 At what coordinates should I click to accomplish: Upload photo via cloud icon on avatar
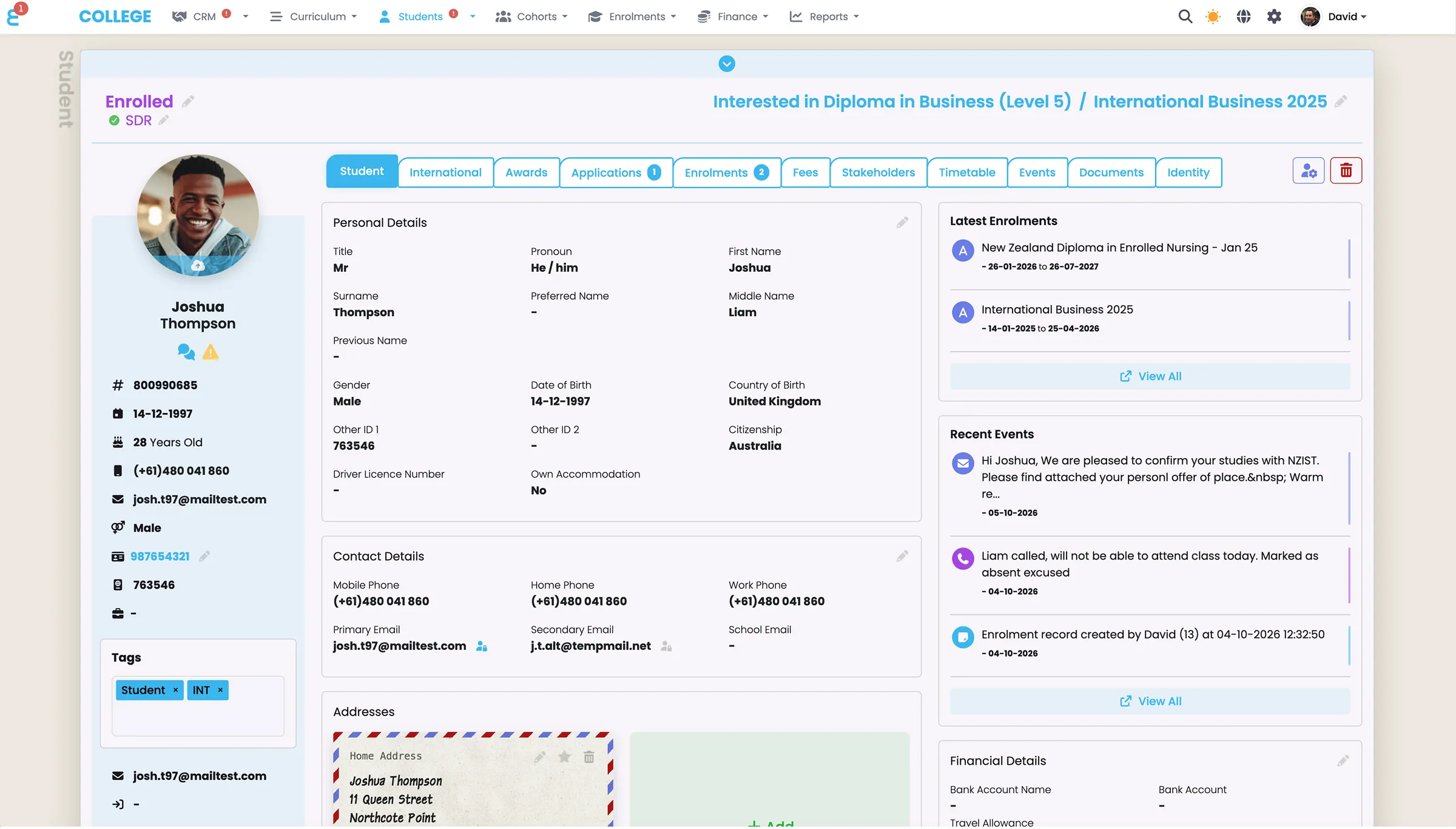click(x=198, y=265)
